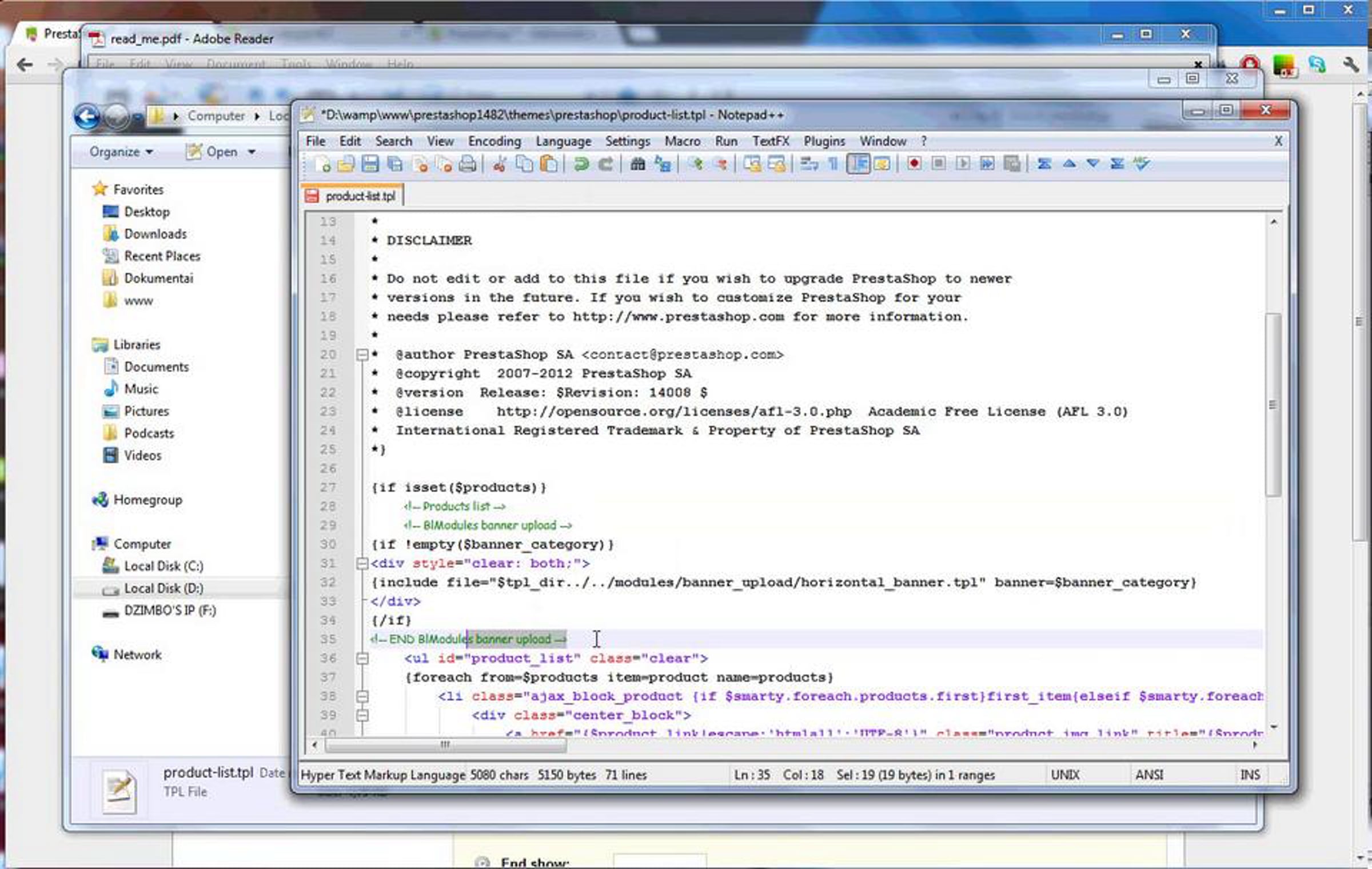Viewport: 1372px width, 869px height.
Task: Undo the last edit with green arrow
Action: tap(581, 165)
